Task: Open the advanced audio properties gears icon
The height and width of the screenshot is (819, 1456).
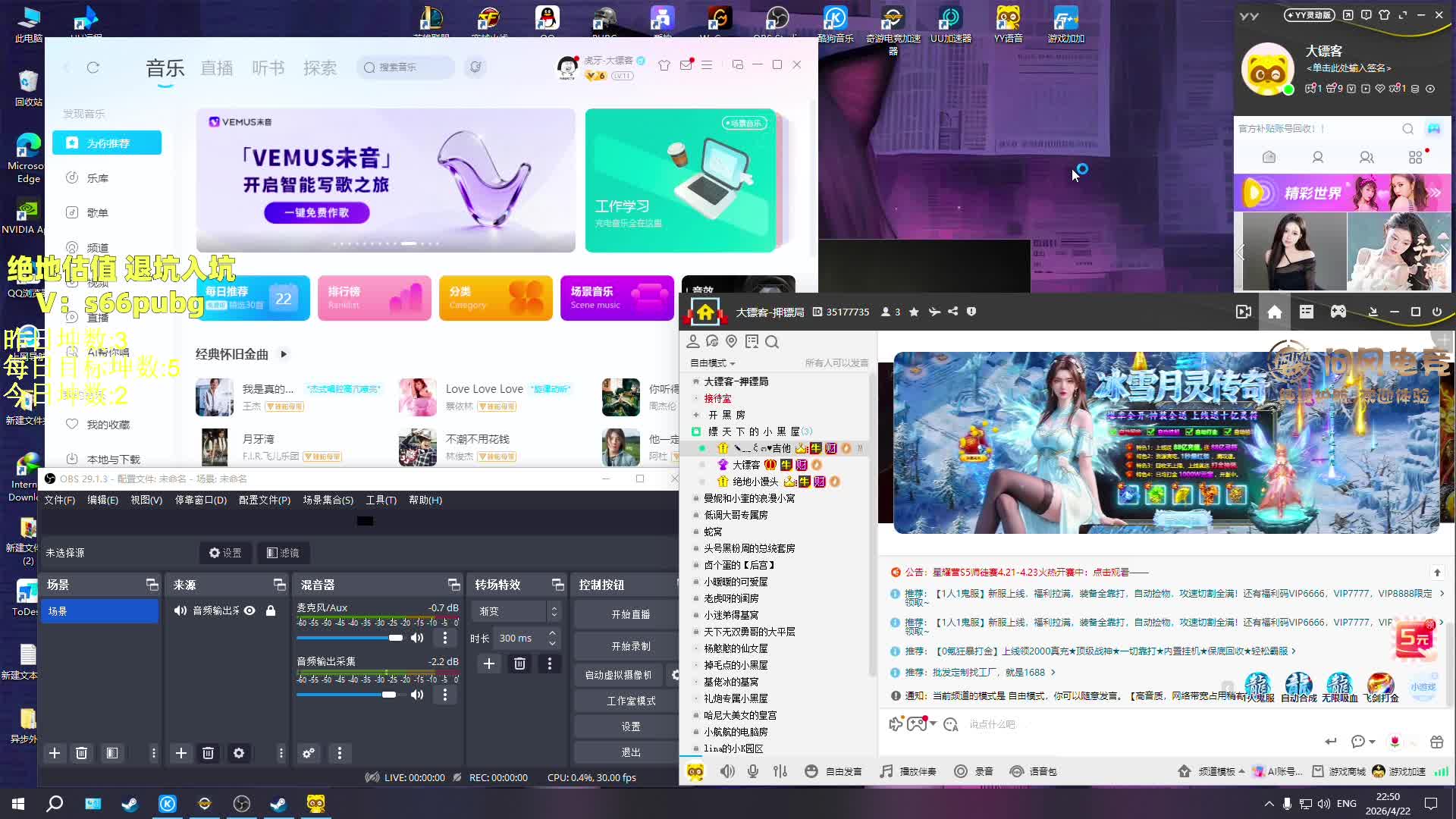Action: click(309, 753)
